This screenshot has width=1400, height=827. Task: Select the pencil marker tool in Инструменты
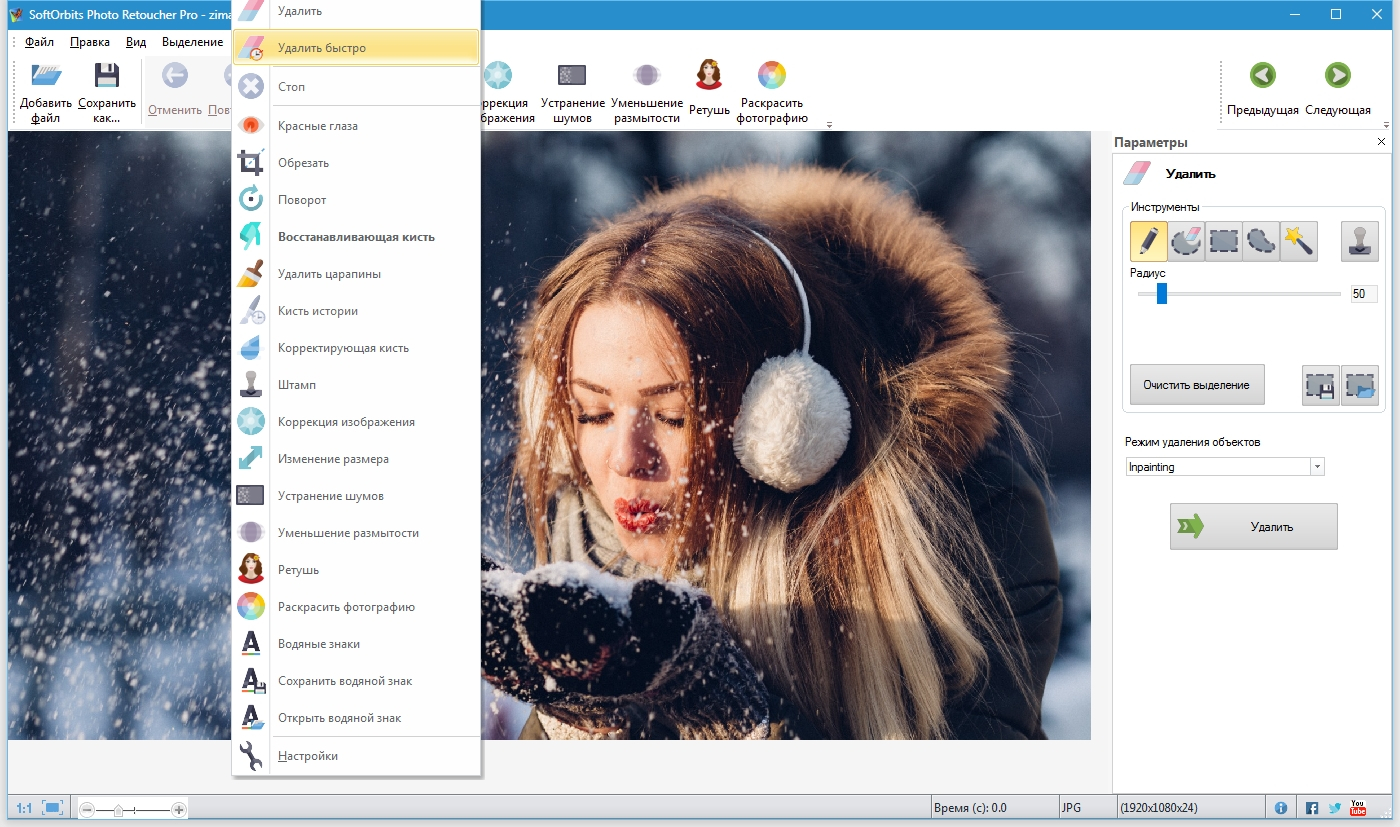coord(1148,241)
